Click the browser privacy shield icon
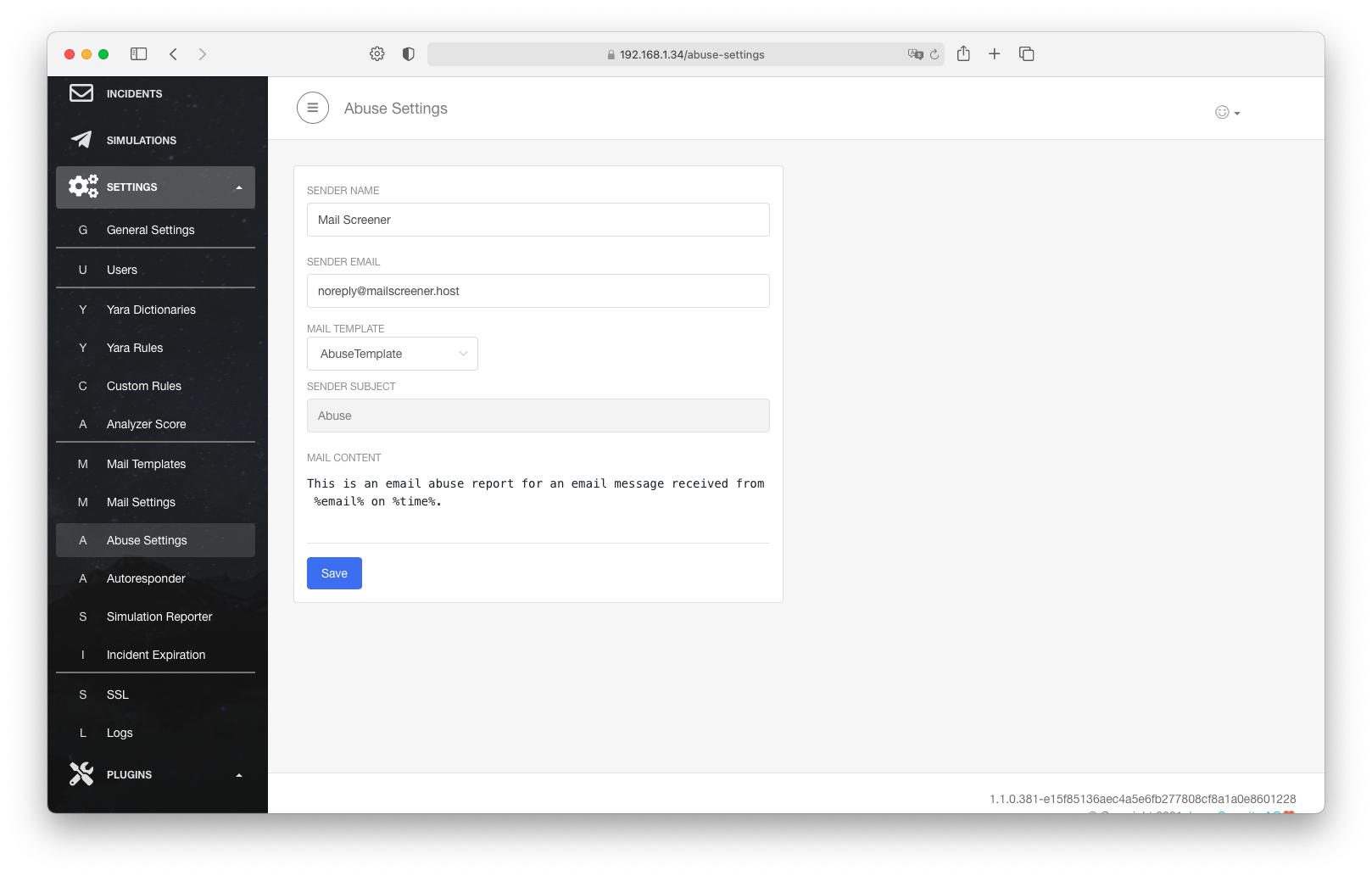Screen dimensions: 1372x876 pos(408,54)
